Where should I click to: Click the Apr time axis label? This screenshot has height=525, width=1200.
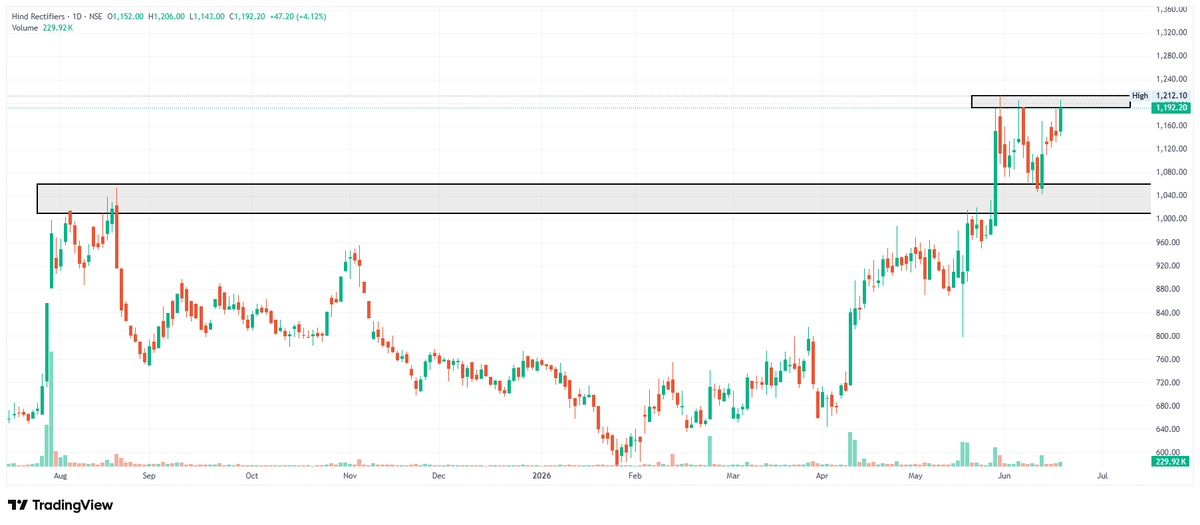822,478
